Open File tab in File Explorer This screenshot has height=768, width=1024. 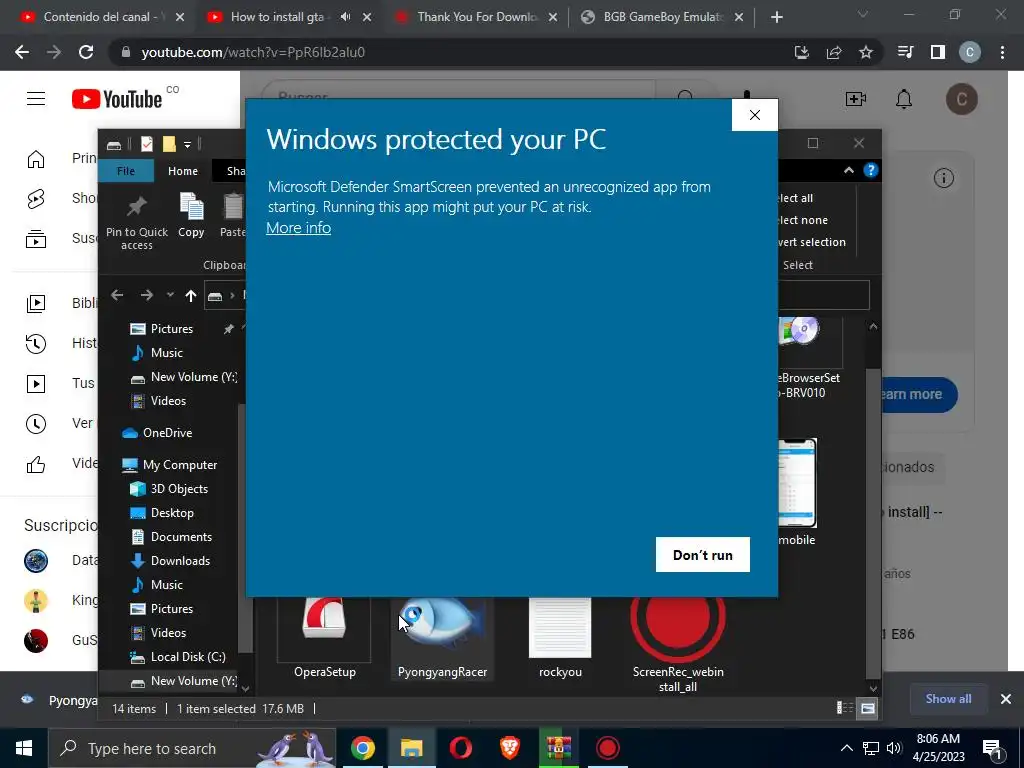point(126,171)
